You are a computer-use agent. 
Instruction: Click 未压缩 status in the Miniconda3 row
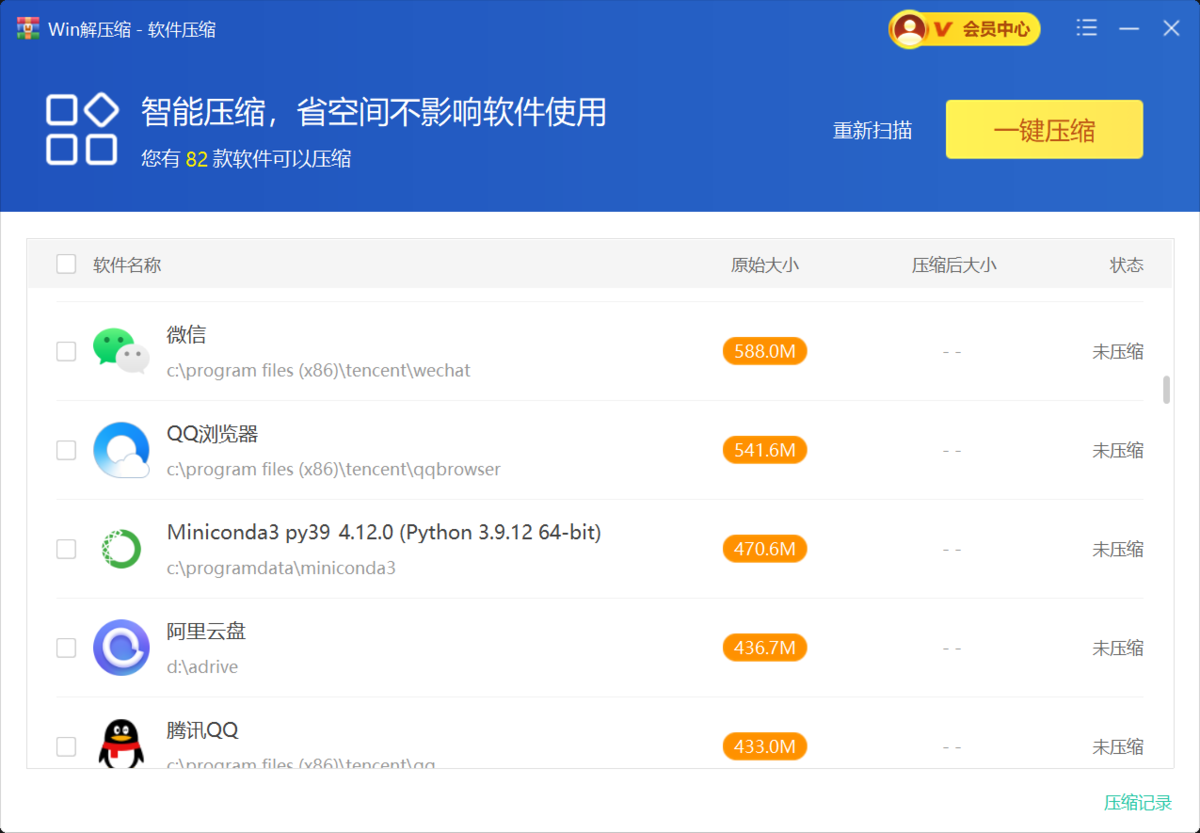(1118, 550)
